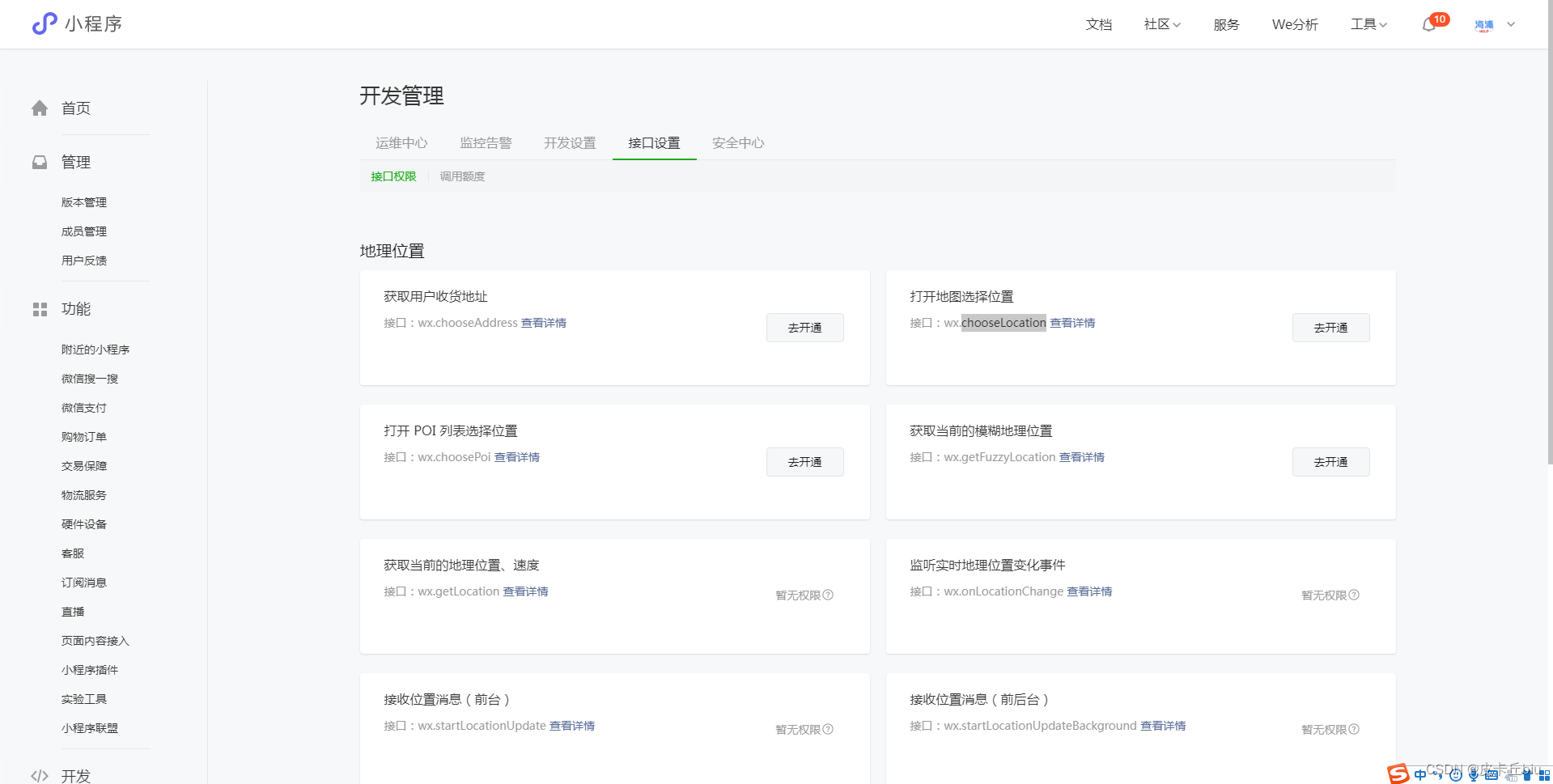1553x784 pixels.
Task: Click 文档 in the top navigation bar
Action: [x=1098, y=24]
